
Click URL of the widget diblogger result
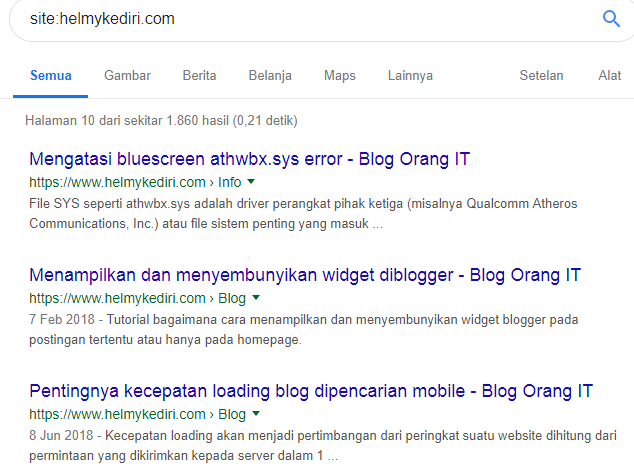pyautogui.click(x=137, y=298)
